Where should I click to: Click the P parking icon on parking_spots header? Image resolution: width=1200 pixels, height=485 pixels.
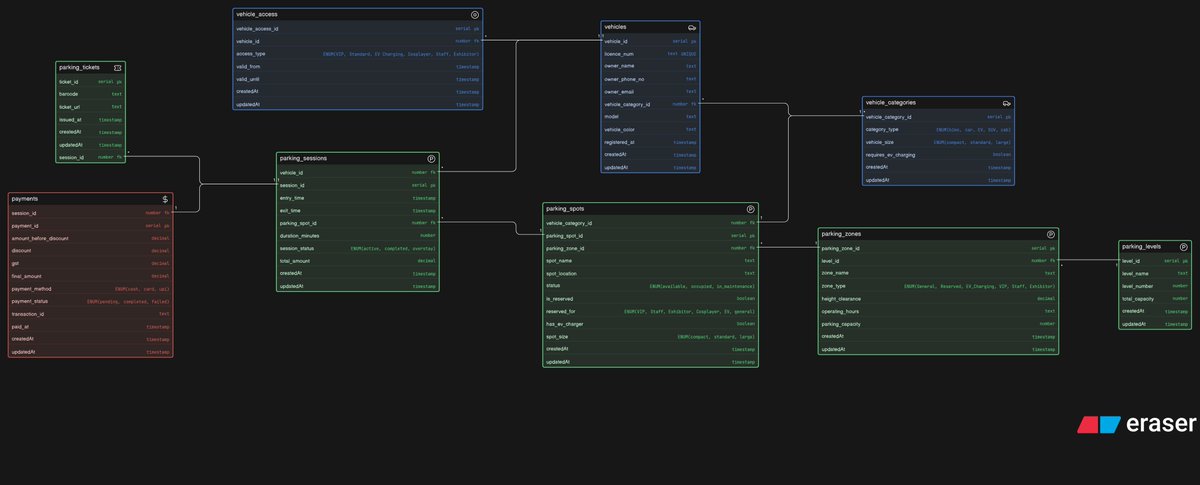[x=751, y=209]
